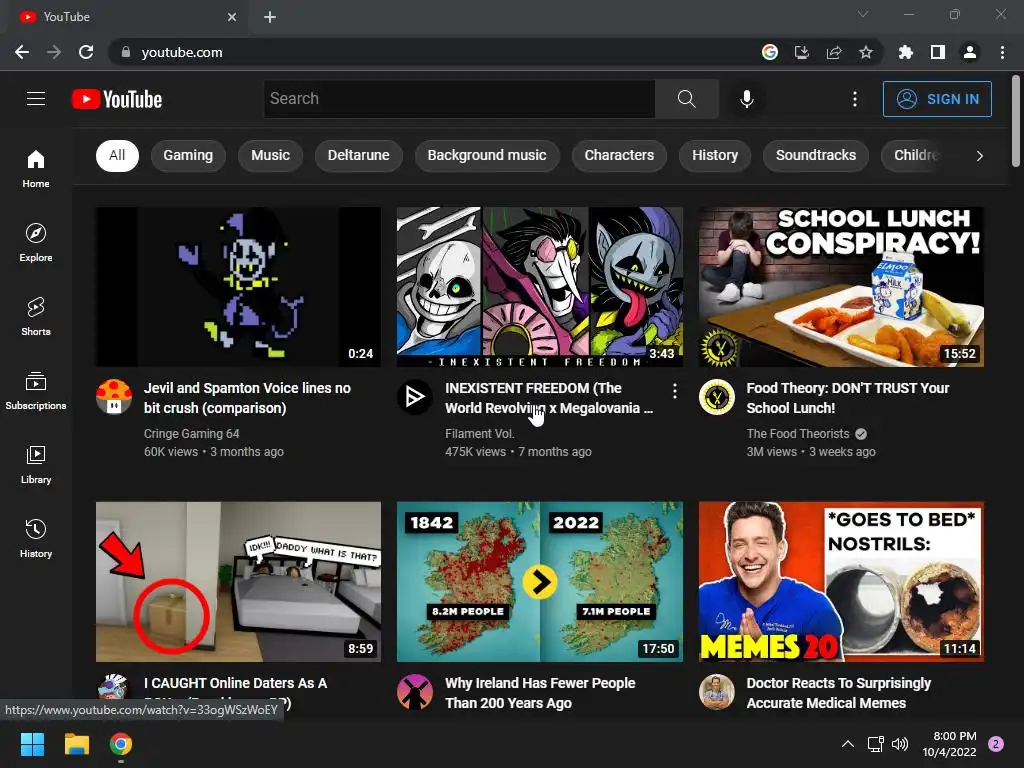Open the YouTube hamburger guide menu

click(36, 99)
